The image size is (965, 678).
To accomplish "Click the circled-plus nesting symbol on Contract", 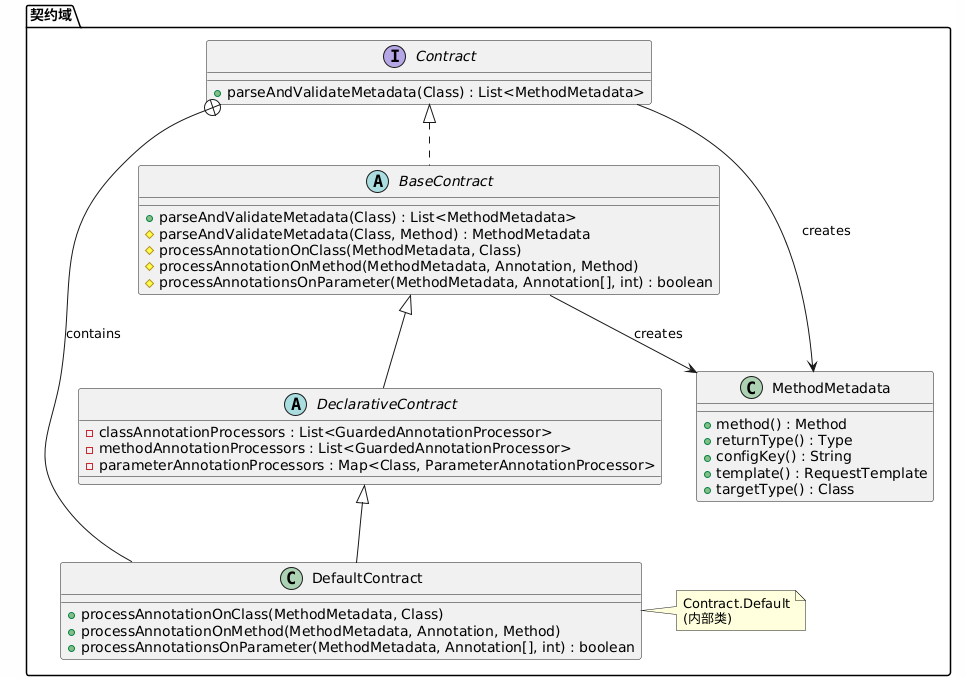I will (212, 108).
